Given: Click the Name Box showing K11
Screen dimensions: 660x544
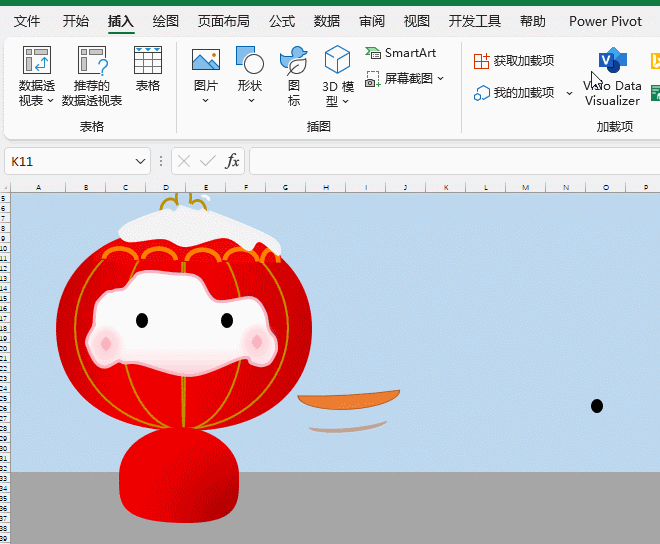Looking at the screenshot, I should point(67,161).
